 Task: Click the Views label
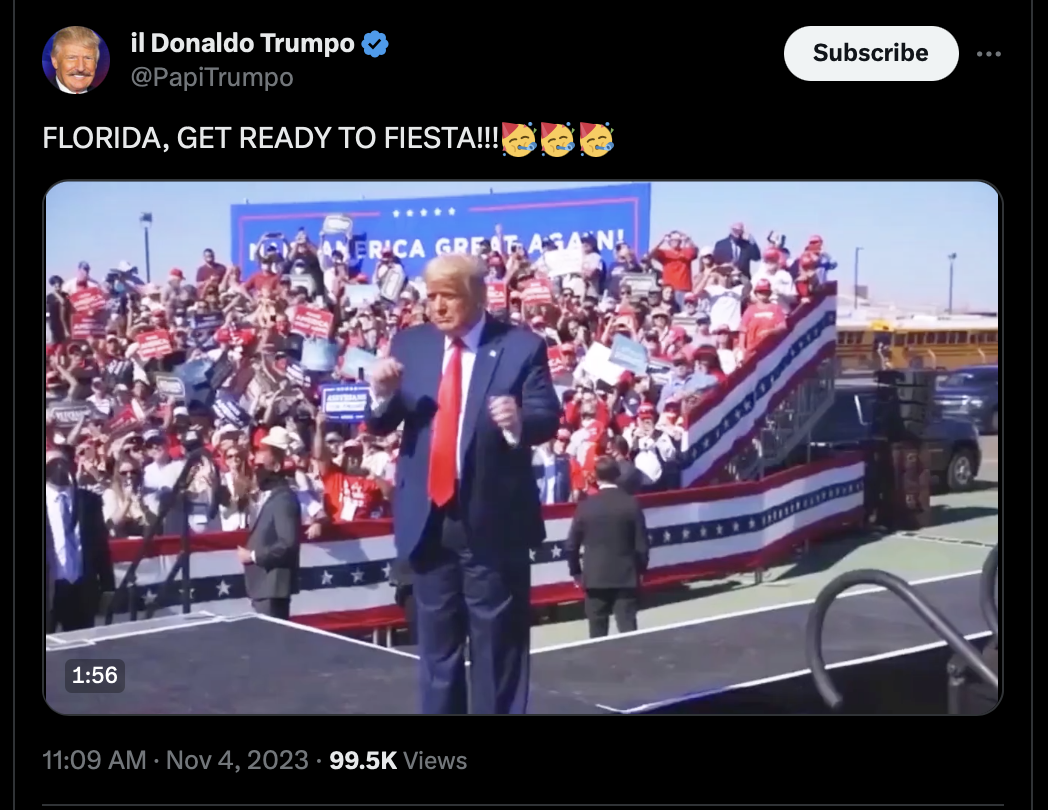[435, 761]
